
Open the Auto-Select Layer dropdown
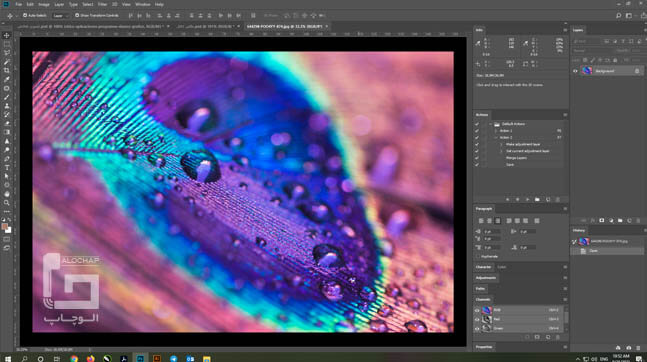tap(60, 16)
